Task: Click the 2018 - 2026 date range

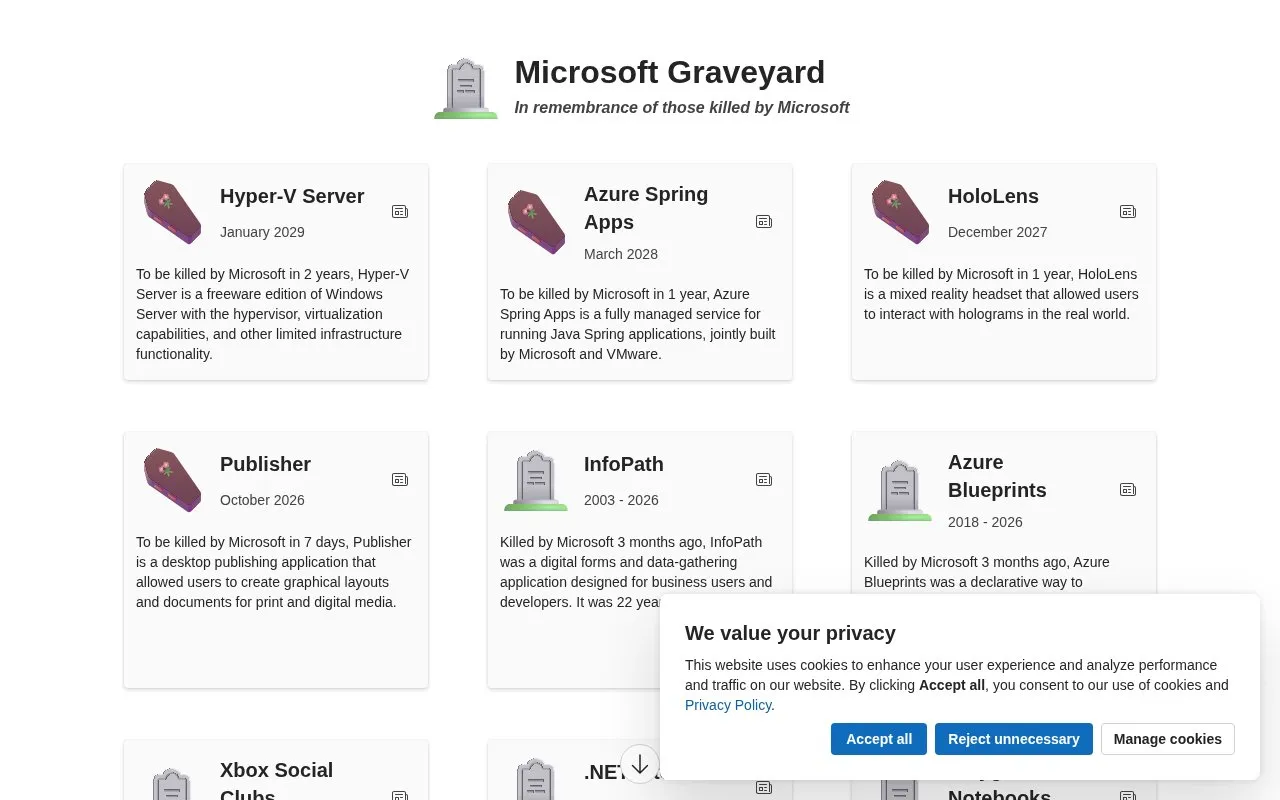Action: (x=985, y=522)
